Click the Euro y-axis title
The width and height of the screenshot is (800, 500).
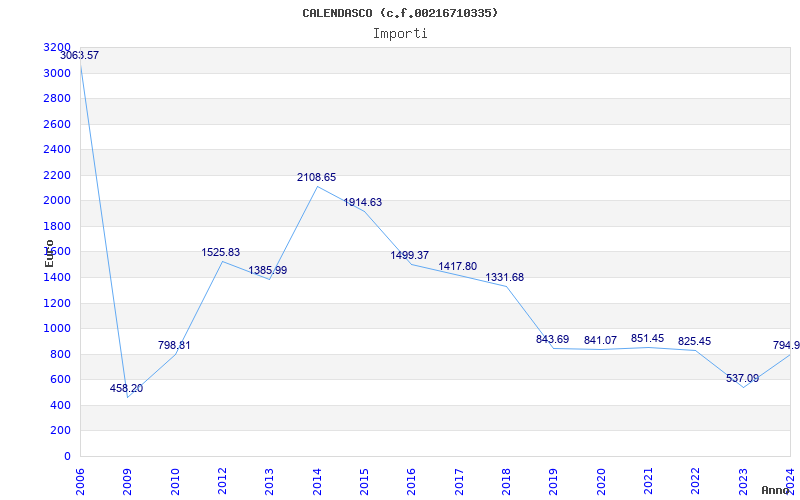[49, 253]
